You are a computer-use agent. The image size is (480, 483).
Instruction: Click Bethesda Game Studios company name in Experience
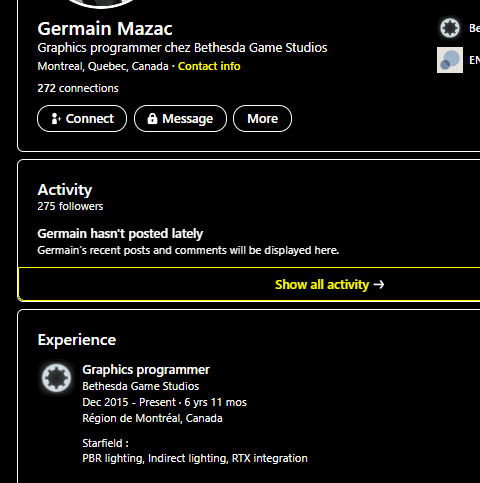141,386
